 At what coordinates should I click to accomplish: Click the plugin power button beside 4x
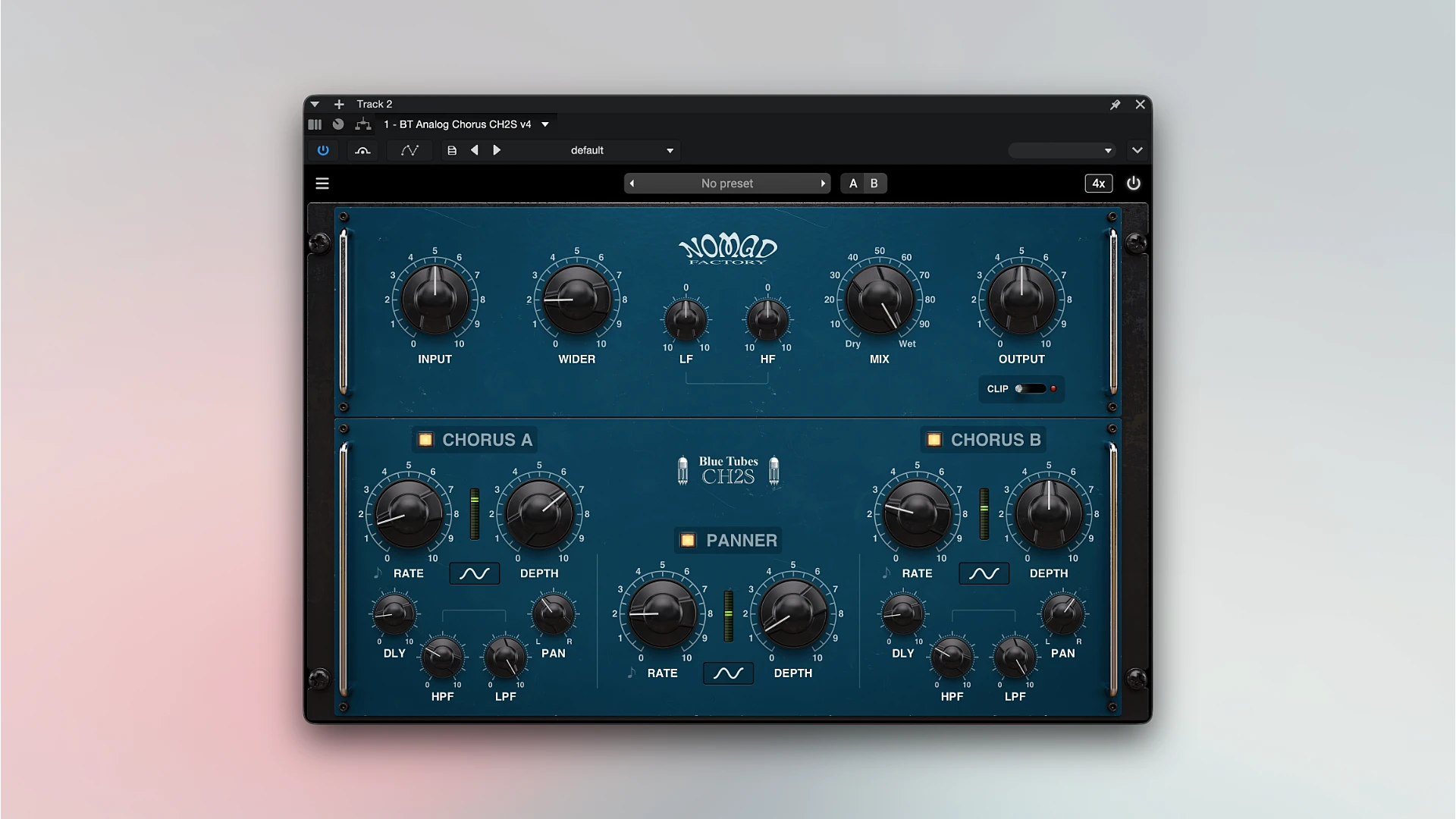(x=1134, y=184)
